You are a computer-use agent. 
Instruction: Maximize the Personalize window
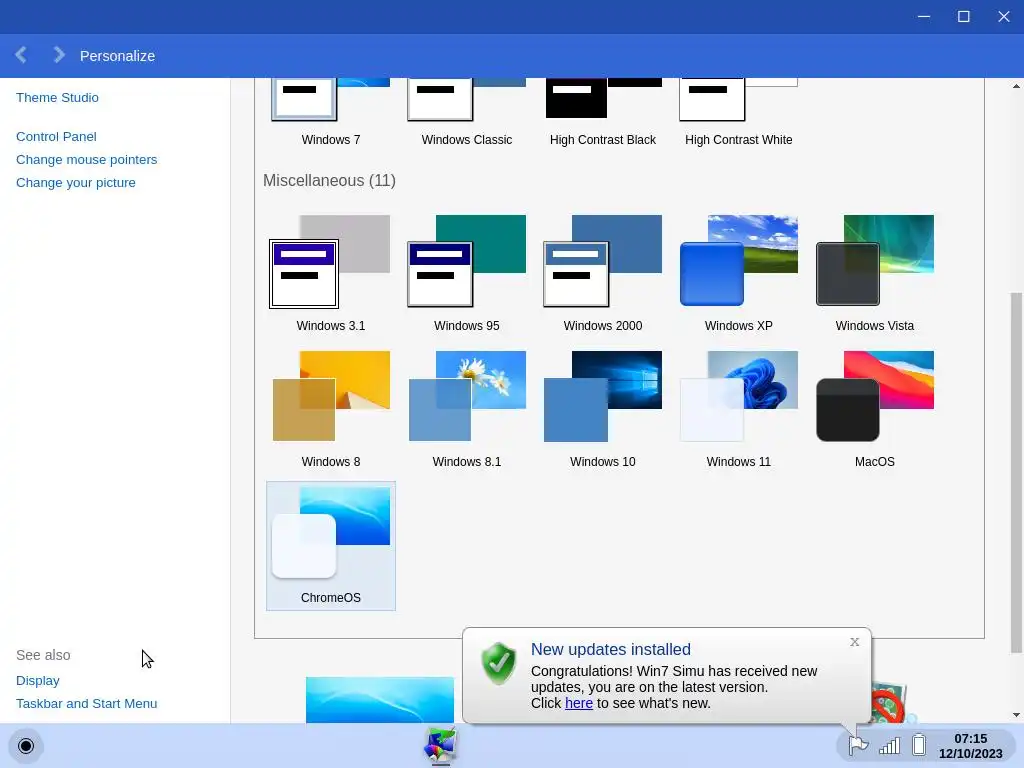[963, 16]
